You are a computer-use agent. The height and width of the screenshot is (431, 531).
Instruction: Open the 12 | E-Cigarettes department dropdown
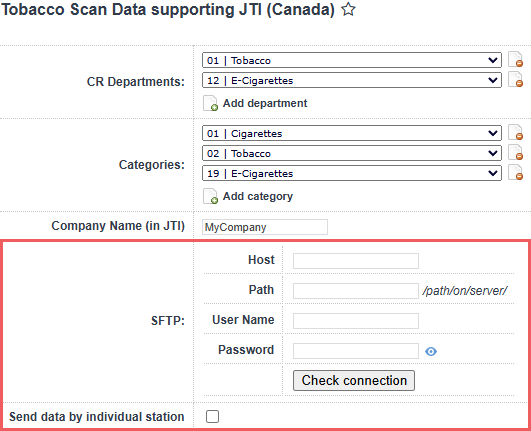click(x=352, y=80)
